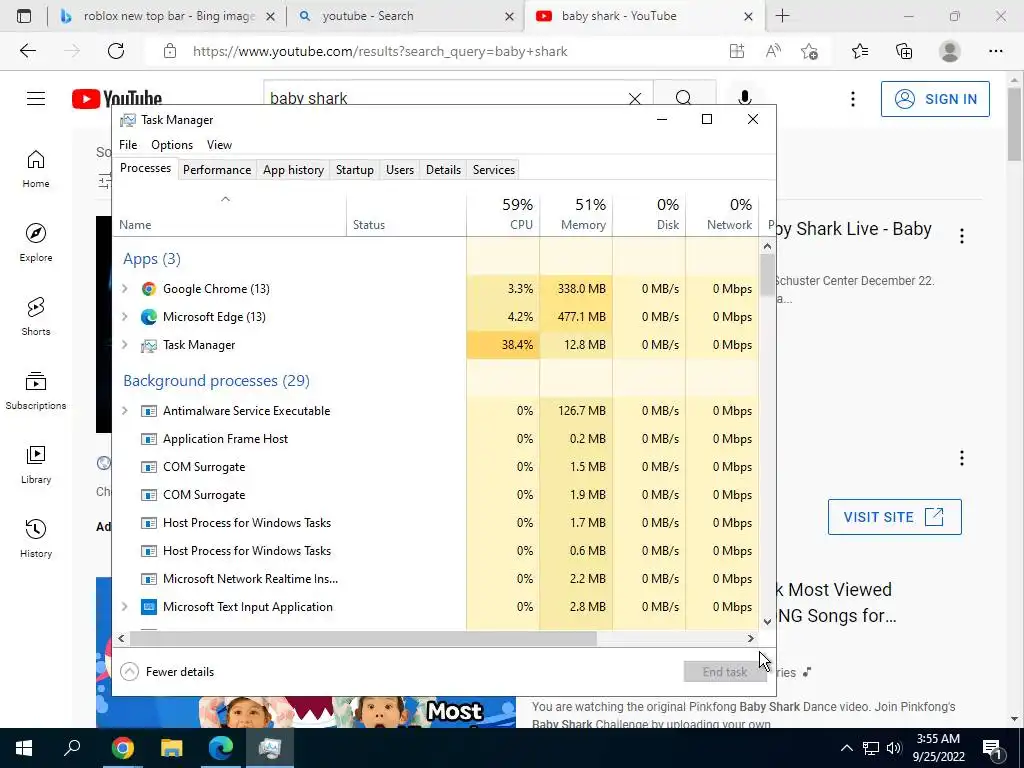
Task: Click the Google Chrome process icon
Action: coord(149,289)
